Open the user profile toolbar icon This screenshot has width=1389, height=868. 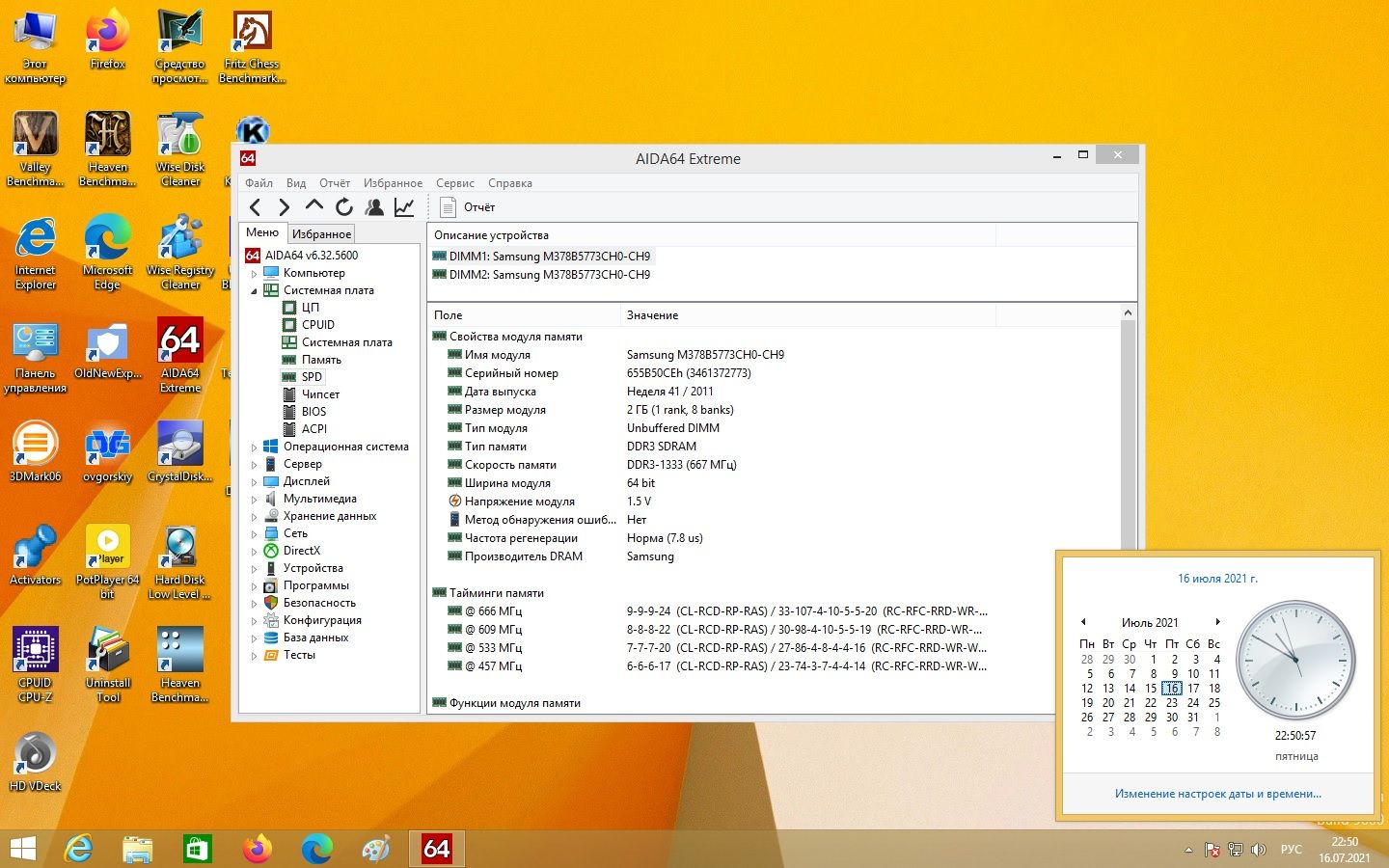click(x=374, y=207)
